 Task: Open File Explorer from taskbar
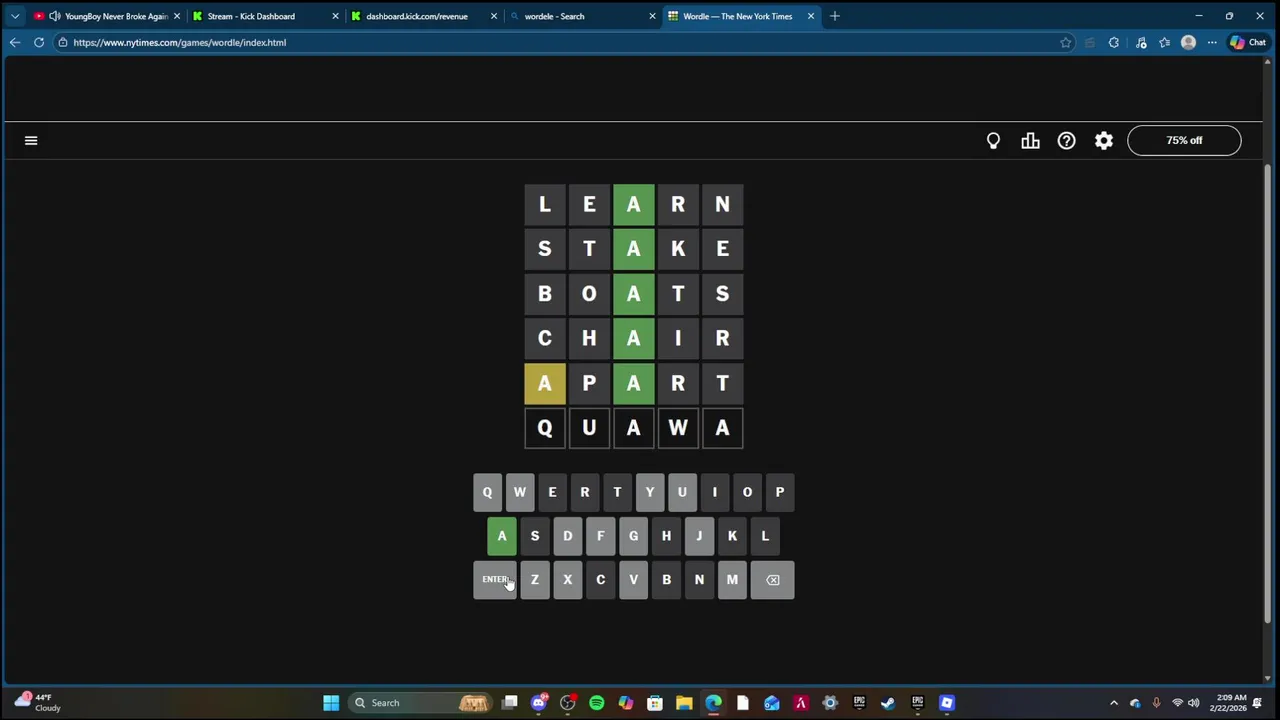point(684,703)
